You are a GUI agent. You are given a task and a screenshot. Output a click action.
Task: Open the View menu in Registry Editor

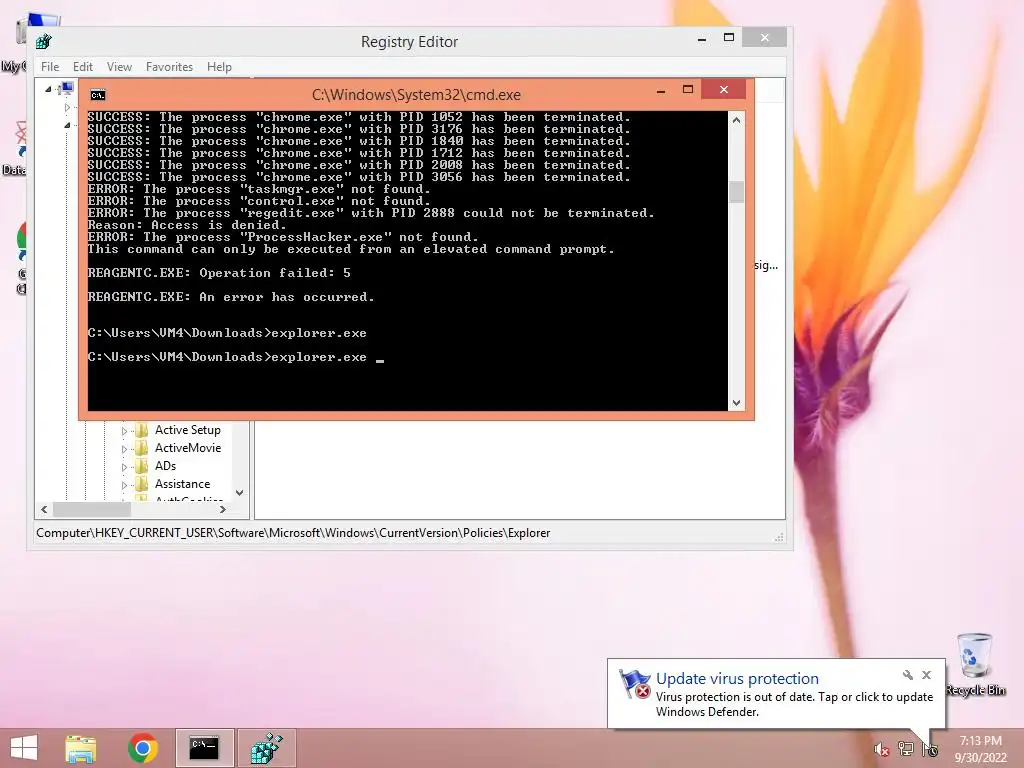(119, 67)
